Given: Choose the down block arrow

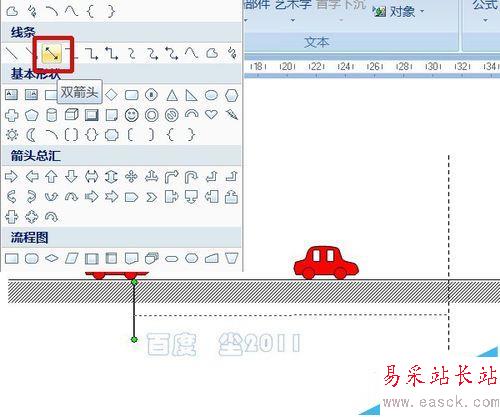Looking at the screenshot, I should coord(71,176).
